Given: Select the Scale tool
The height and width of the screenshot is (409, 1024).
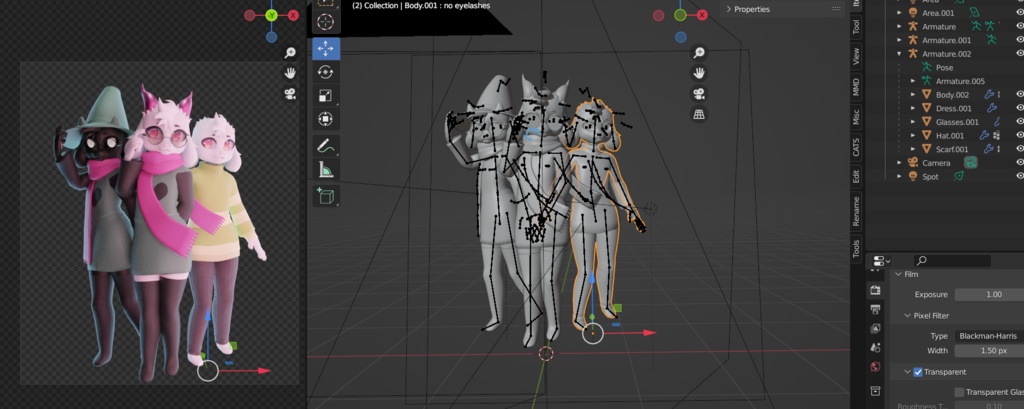Looking at the screenshot, I should point(325,95).
